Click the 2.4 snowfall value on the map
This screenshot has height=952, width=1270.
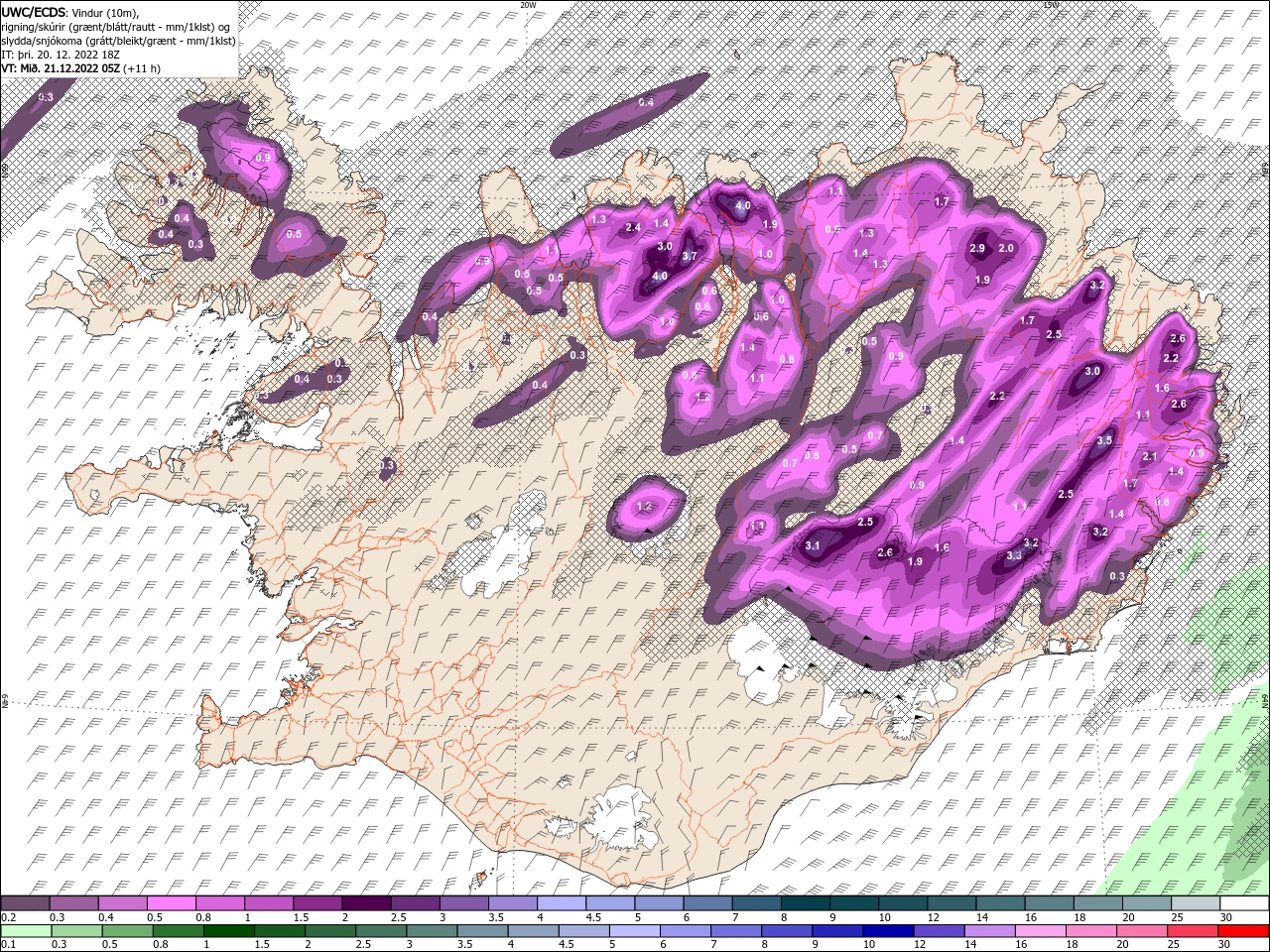point(633,228)
